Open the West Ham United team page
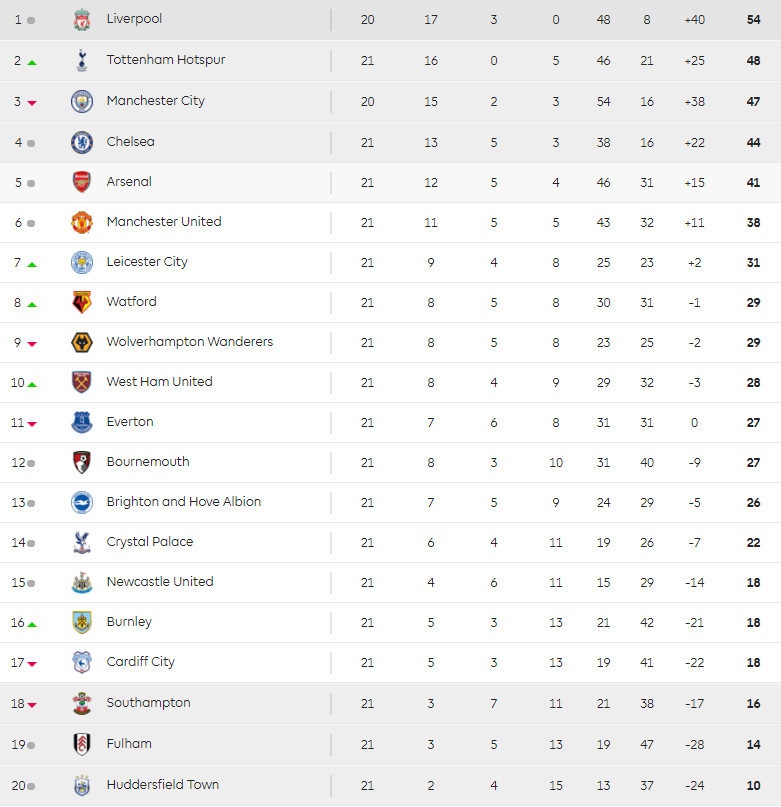Image resolution: width=781 pixels, height=807 pixels. (x=159, y=382)
